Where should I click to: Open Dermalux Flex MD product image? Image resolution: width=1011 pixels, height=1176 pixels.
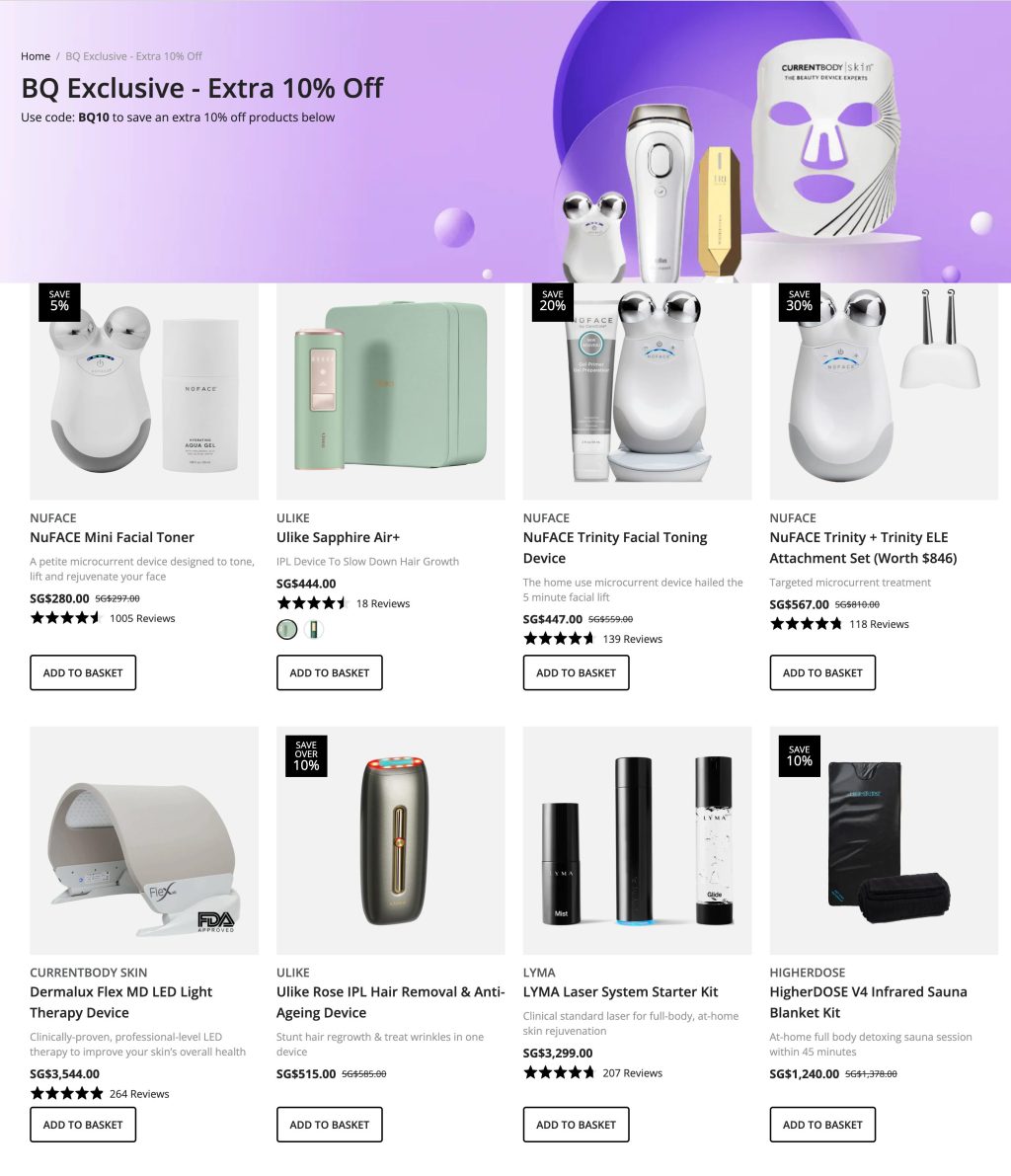tap(144, 840)
